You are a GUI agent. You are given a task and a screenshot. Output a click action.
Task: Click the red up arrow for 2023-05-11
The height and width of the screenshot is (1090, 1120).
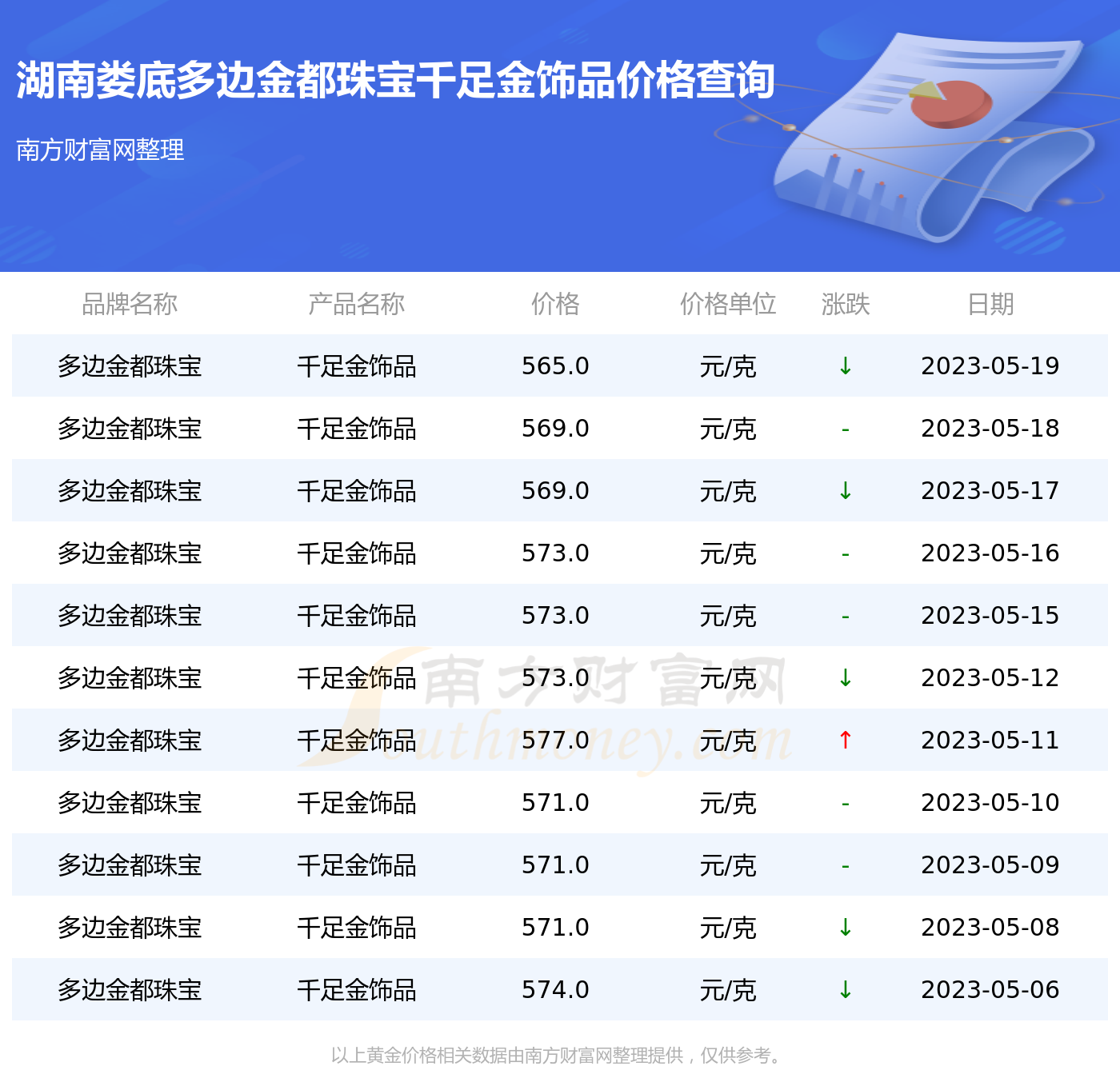point(845,741)
